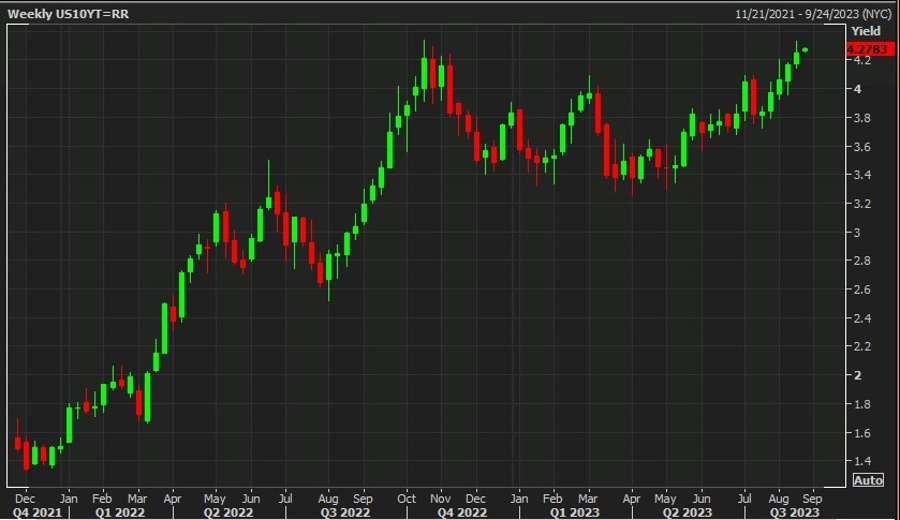Click the 3.6 value on the yield axis
The width and height of the screenshot is (900, 520).
[862, 146]
